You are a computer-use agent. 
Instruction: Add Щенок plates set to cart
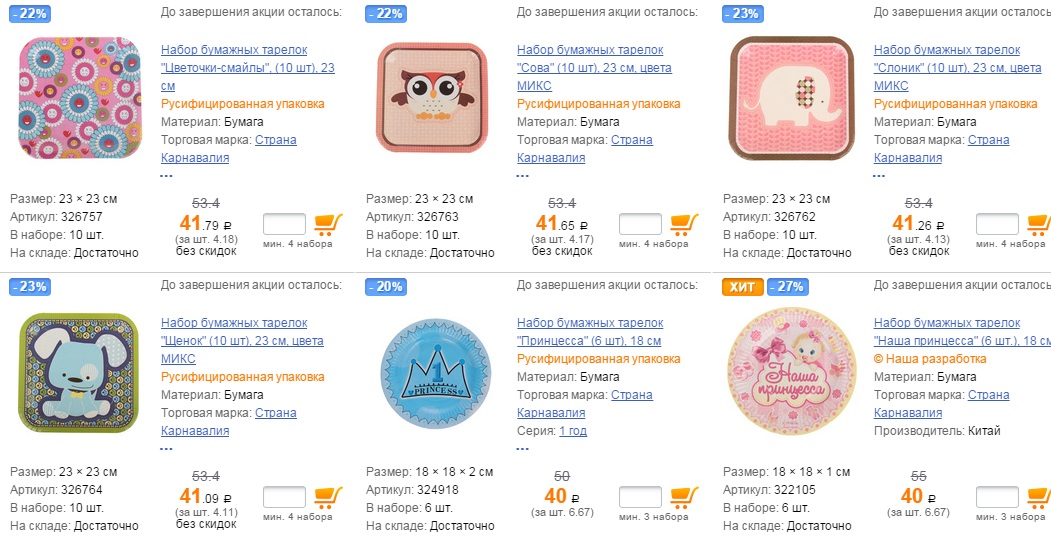pyautogui.click(x=328, y=497)
